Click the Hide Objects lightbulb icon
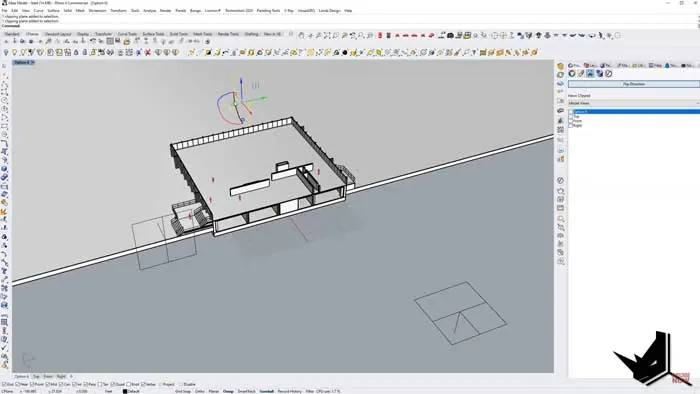Image resolution: width=700 pixels, height=394 pixels. (x=6, y=52)
